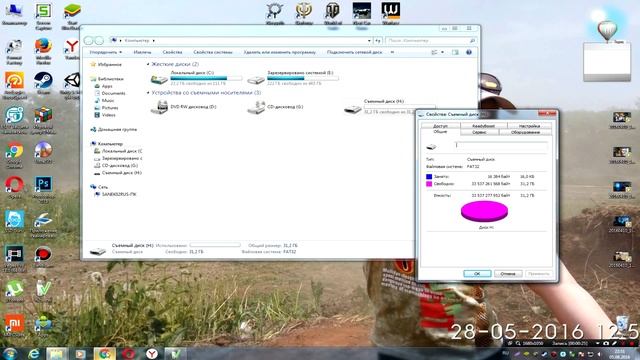The image size is (640, 360).
Task: Open Videos library in navigation pane
Action: 105,115
